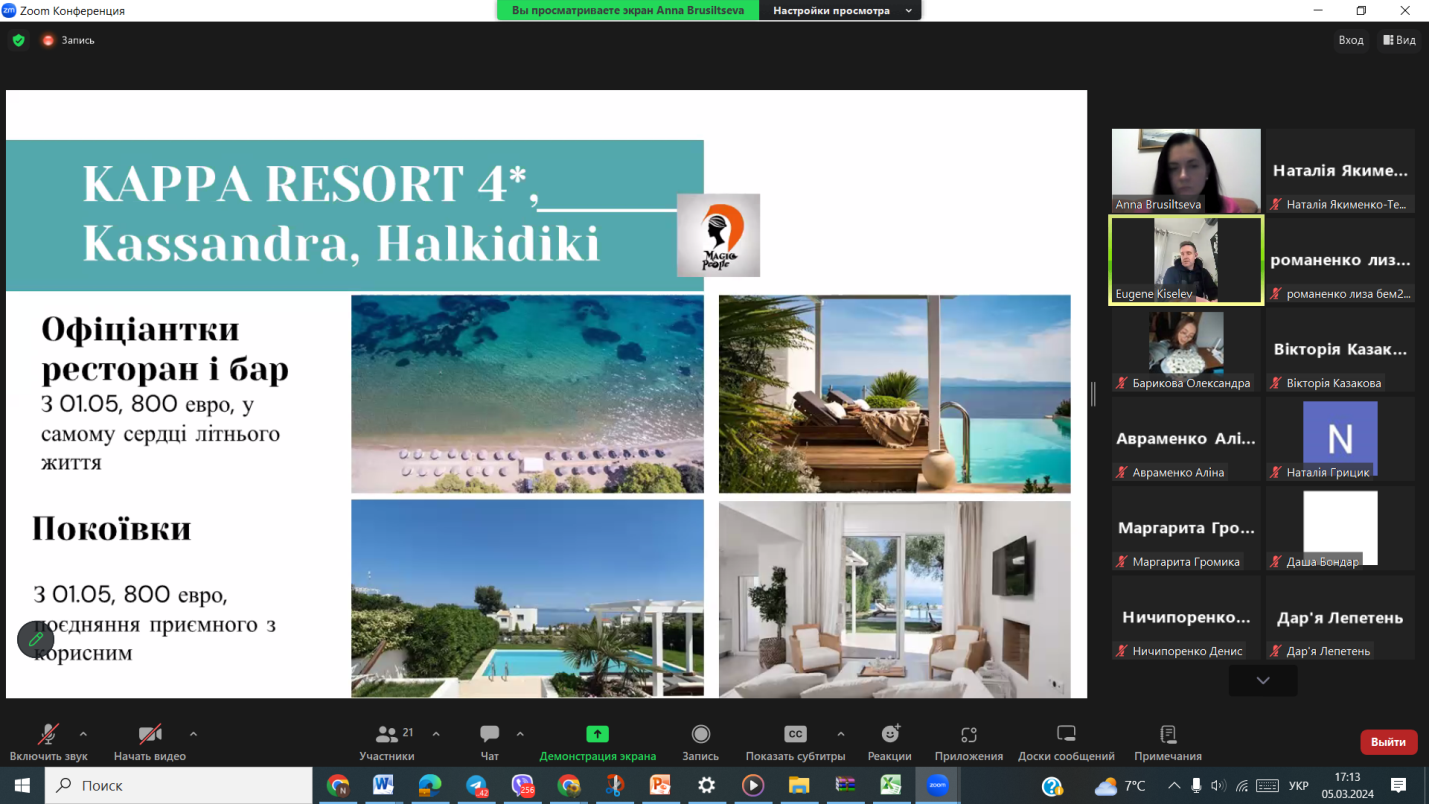Open the Windows notification center icon
The width and height of the screenshot is (1429, 804).
tap(1398, 785)
